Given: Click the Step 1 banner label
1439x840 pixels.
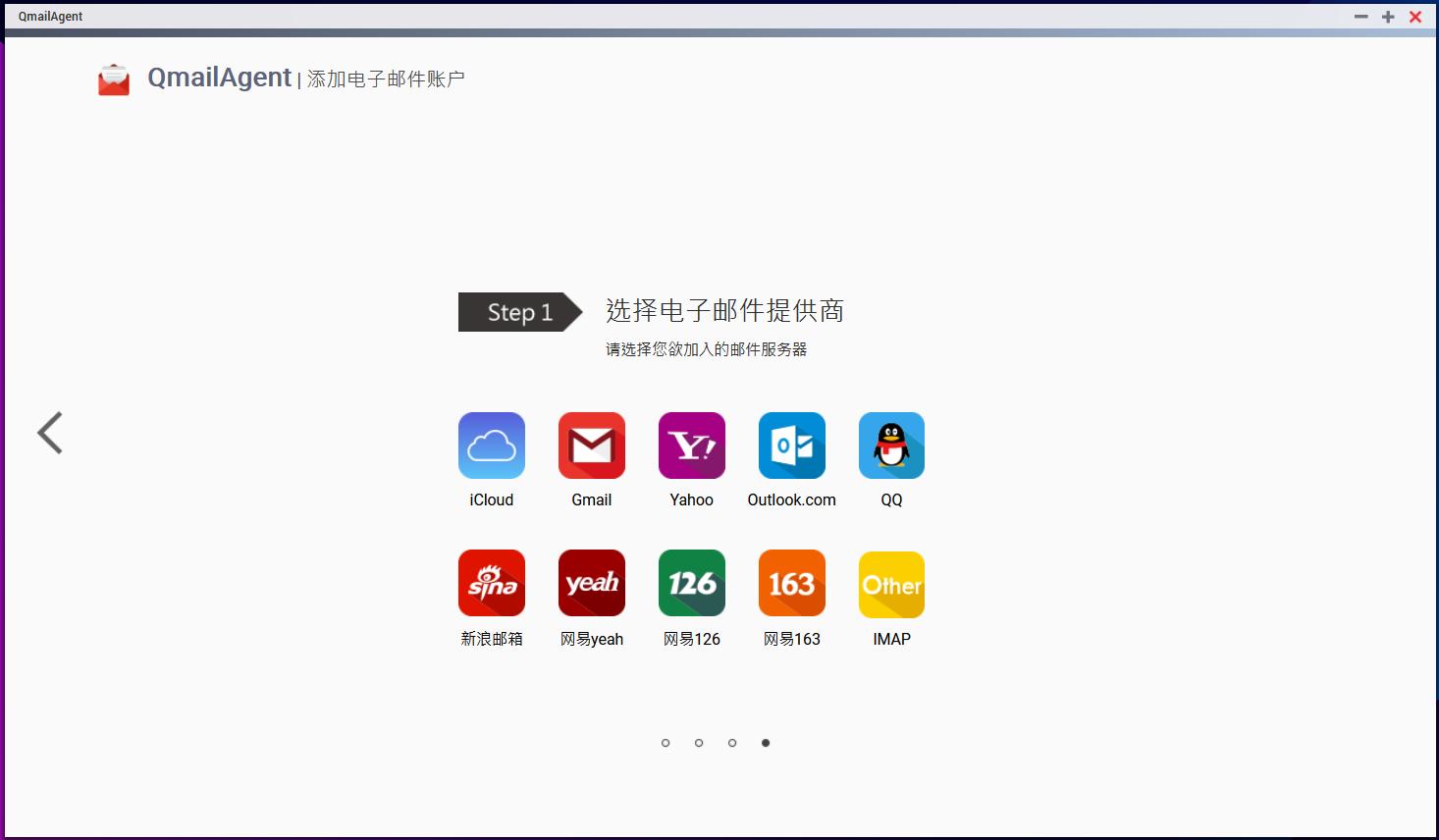Looking at the screenshot, I should (x=517, y=312).
